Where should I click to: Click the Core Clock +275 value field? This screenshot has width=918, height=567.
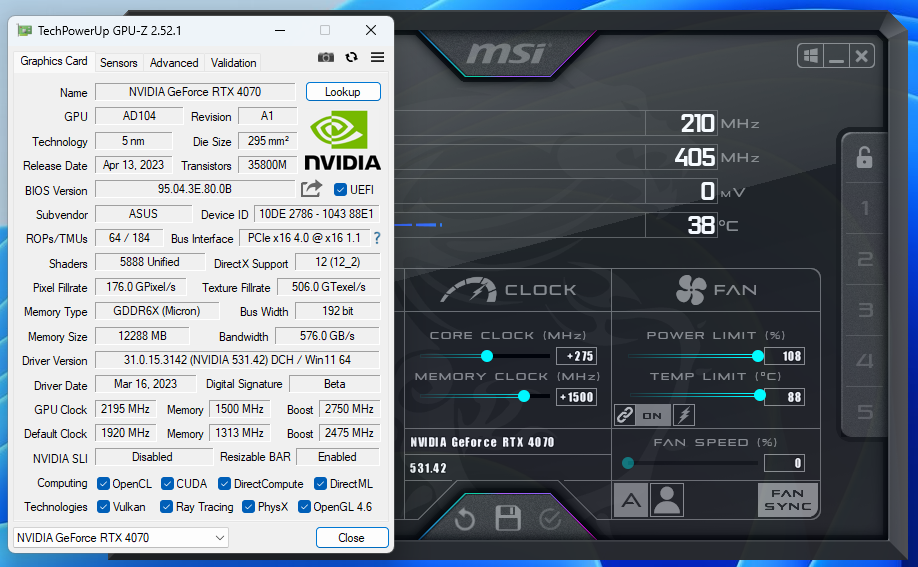(576, 356)
